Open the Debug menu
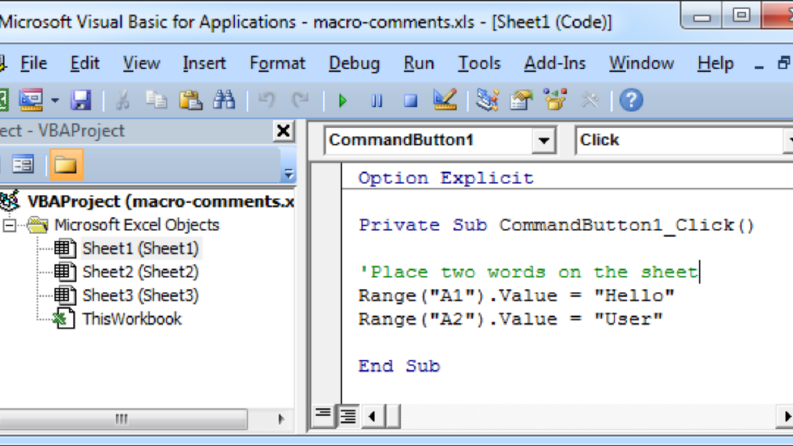The image size is (793, 446). click(x=354, y=63)
